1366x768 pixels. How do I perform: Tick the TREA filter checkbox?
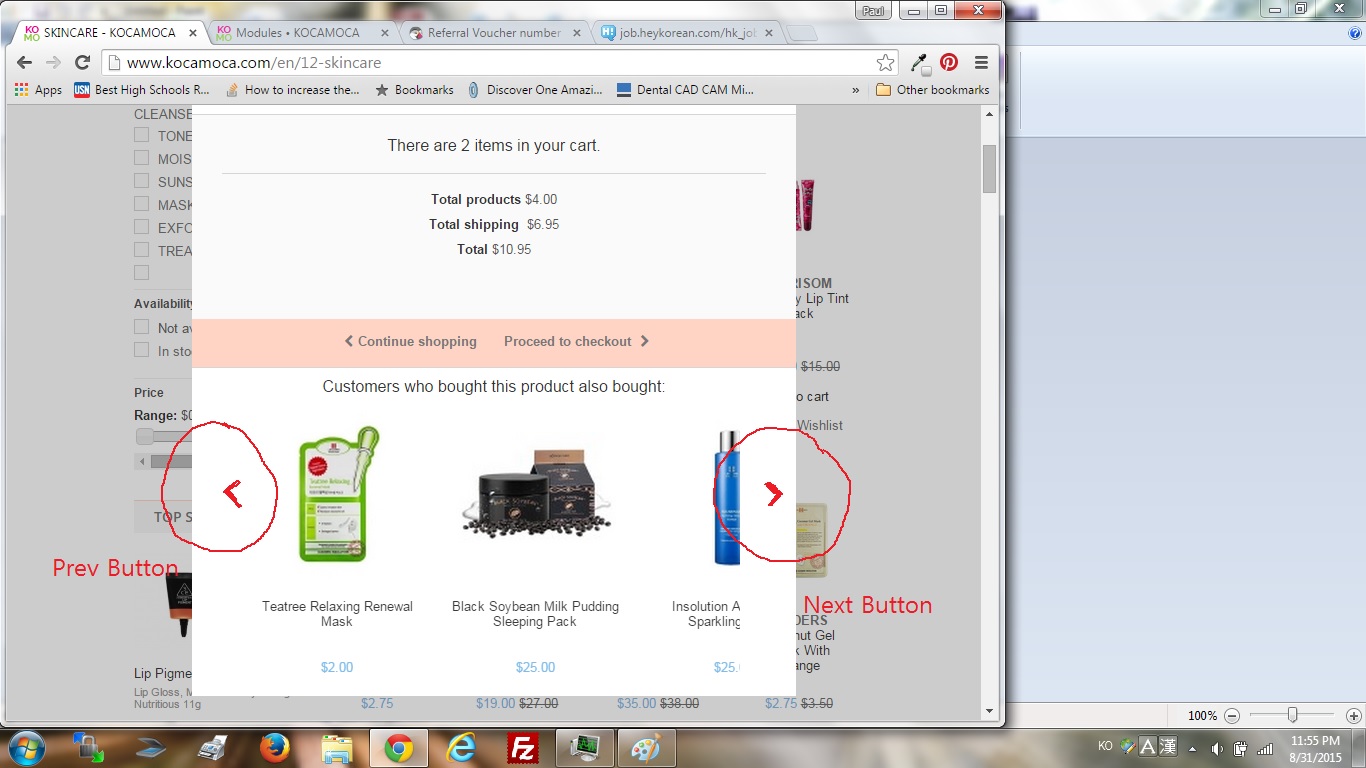click(x=142, y=251)
